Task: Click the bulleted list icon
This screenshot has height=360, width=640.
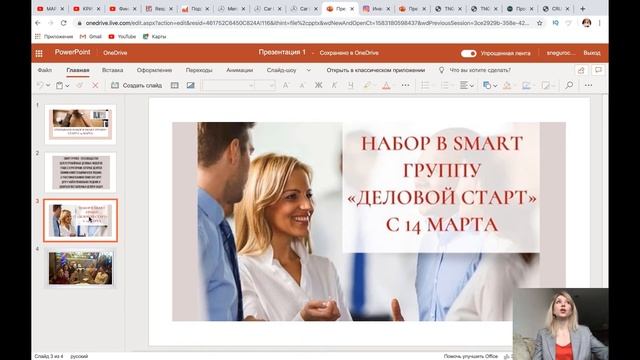Action: [425, 85]
